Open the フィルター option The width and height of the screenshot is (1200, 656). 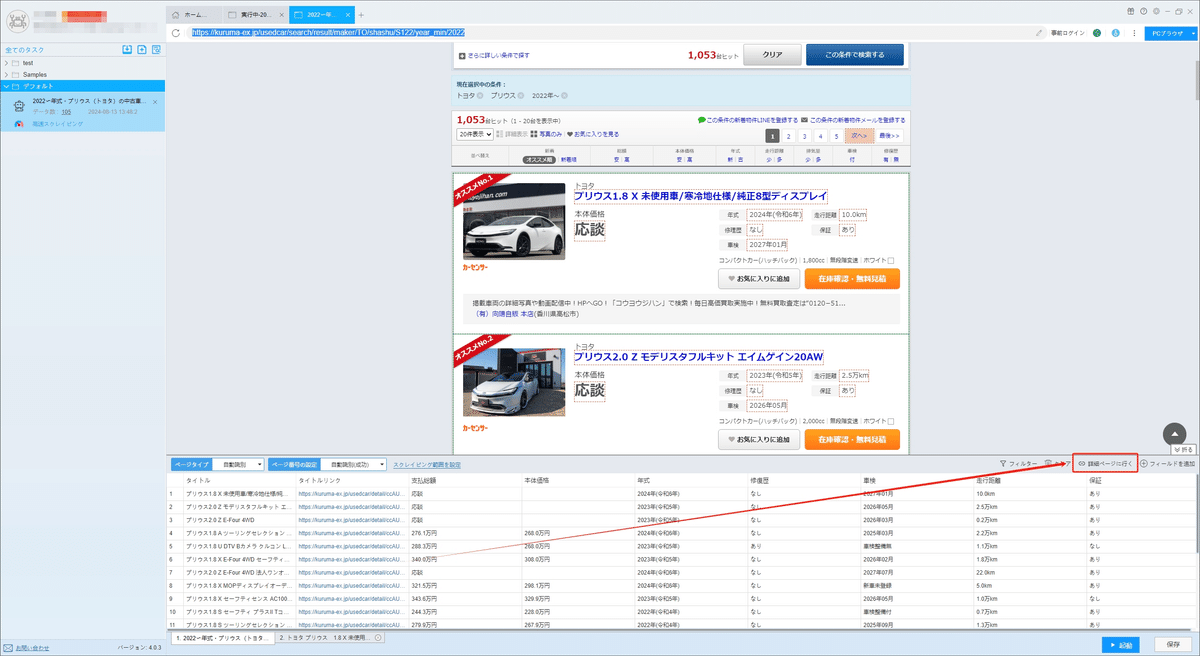tap(1018, 464)
